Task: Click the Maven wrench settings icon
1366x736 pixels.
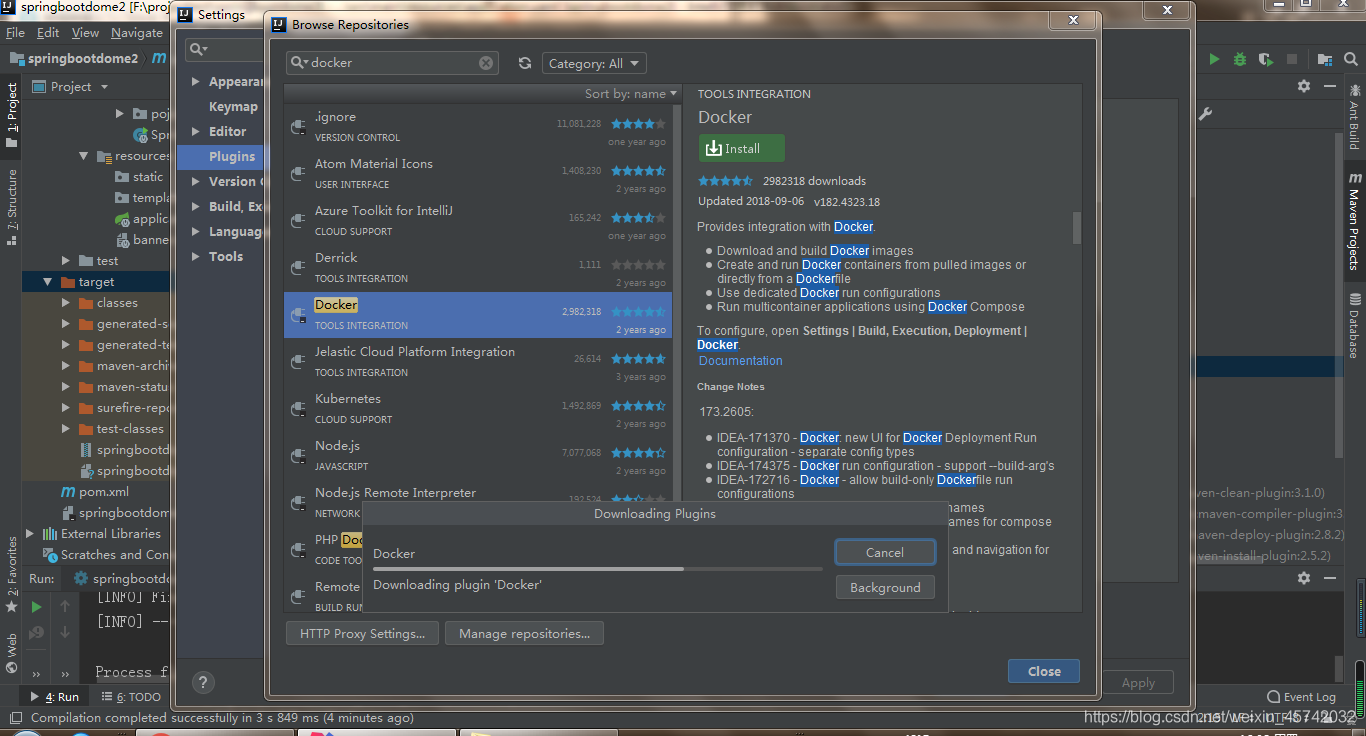Action: [1206, 114]
